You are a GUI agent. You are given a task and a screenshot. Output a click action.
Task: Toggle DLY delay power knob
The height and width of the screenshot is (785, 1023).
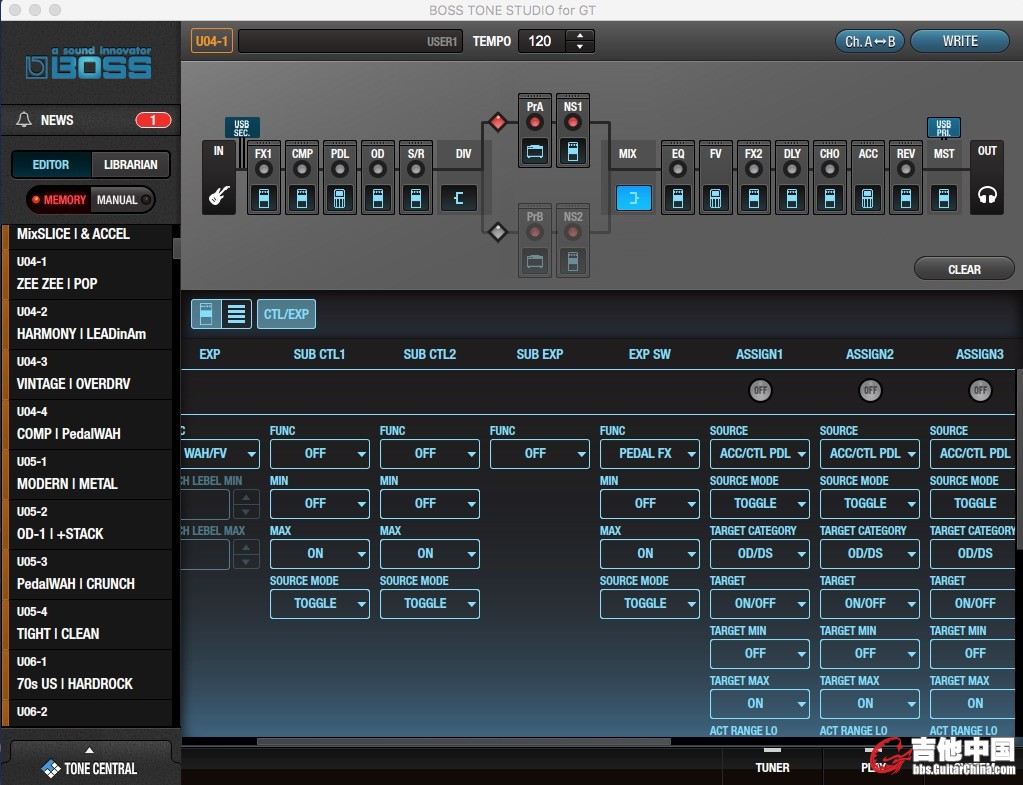tap(791, 170)
